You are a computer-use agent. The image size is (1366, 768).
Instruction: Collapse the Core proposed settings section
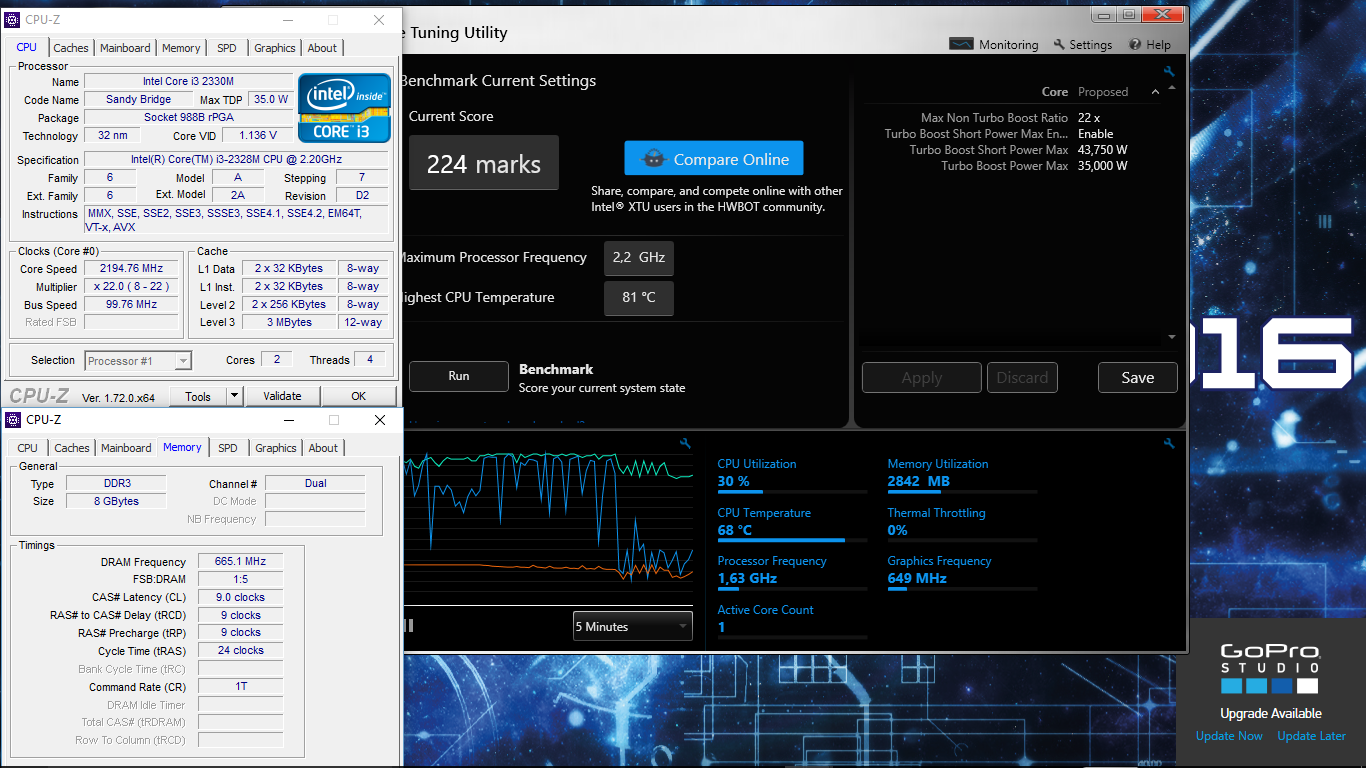[x=1156, y=92]
